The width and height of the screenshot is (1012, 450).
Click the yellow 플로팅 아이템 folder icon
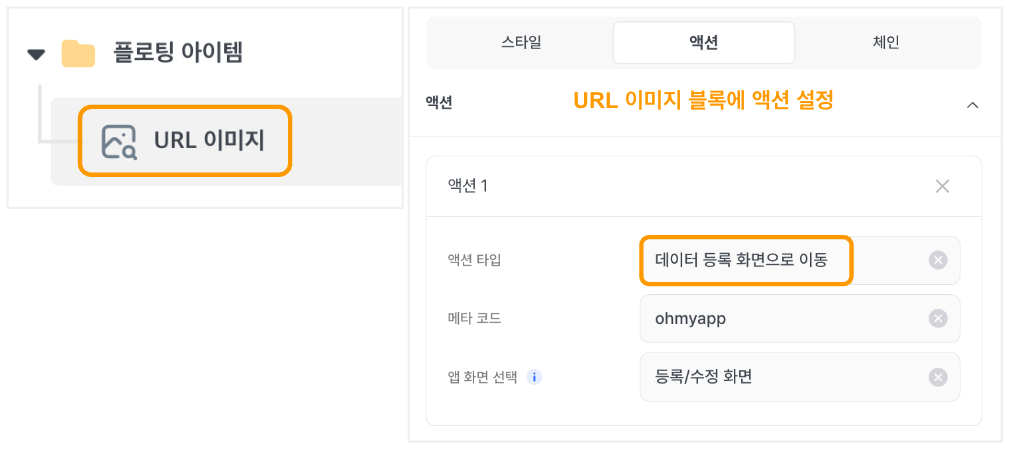point(78,54)
